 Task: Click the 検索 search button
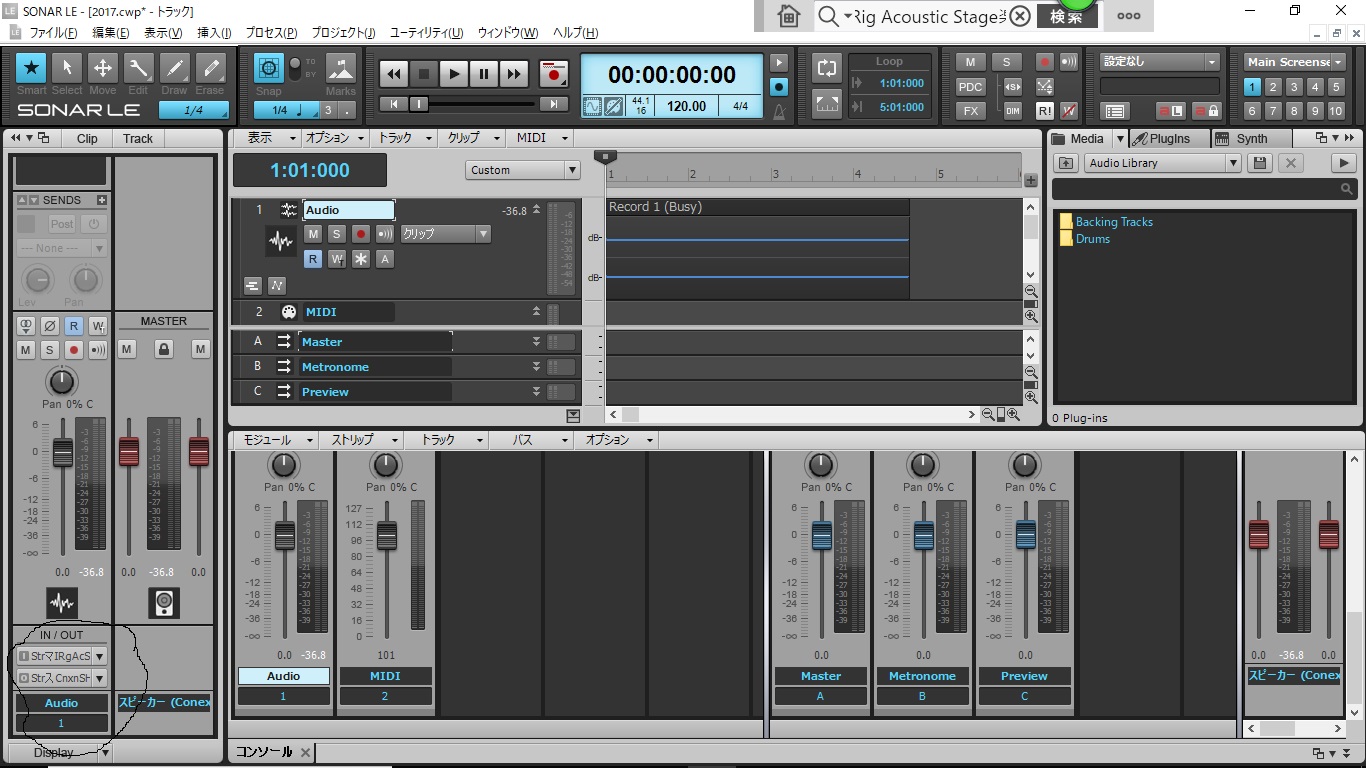(1066, 17)
